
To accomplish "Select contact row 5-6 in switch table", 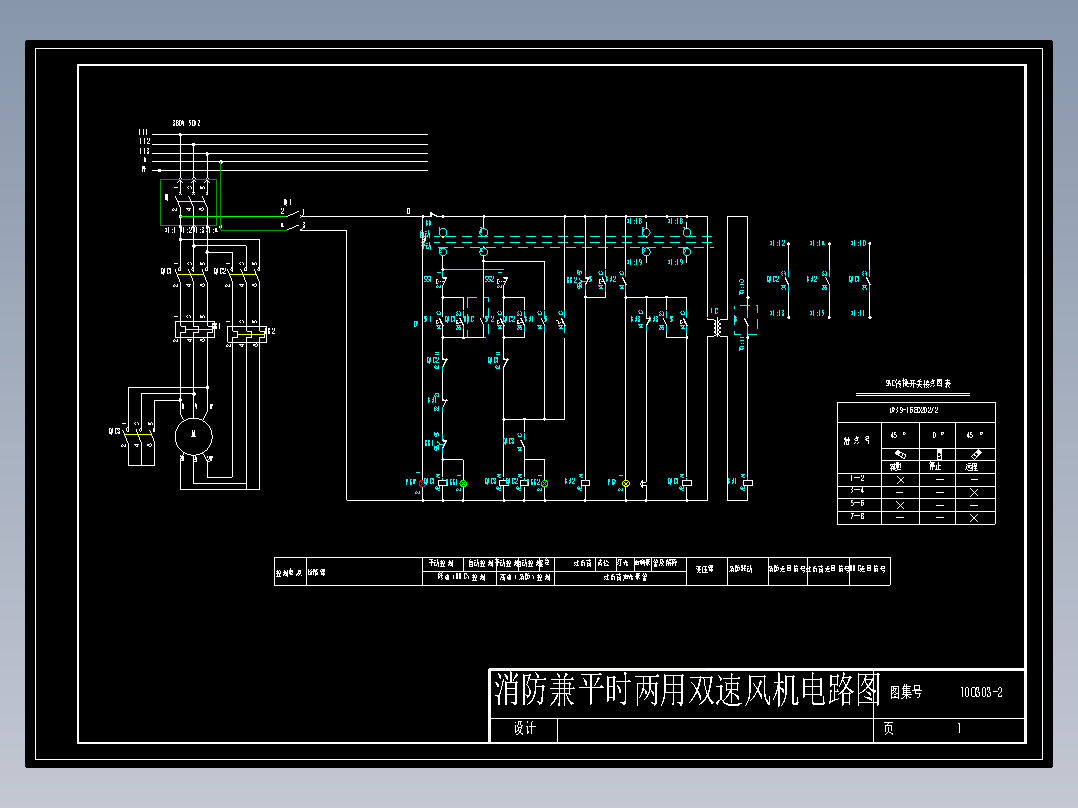I will point(916,505).
